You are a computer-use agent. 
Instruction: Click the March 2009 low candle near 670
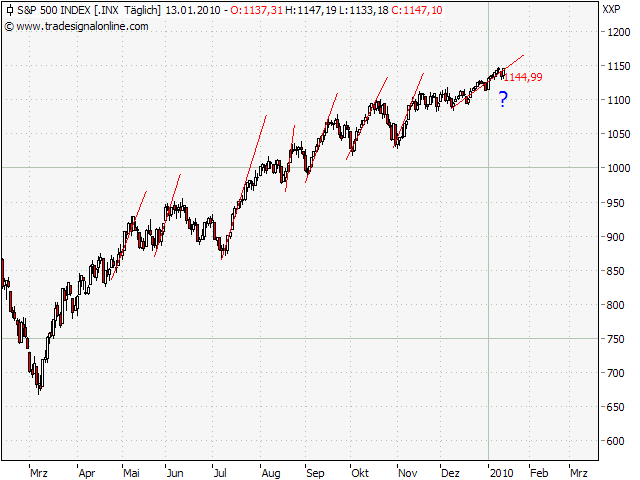pos(39,384)
